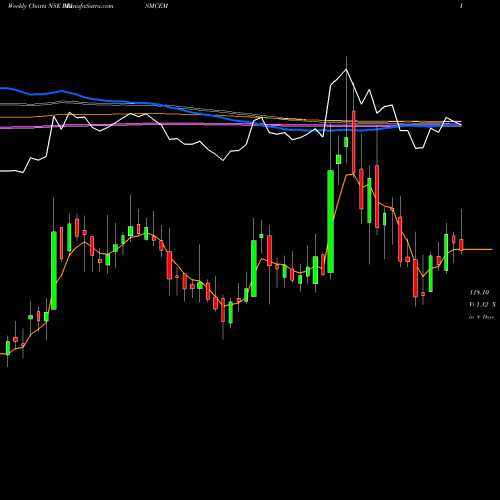The image size is (500, 500).
Task: Click the 'in 4 Days' label
Action: coord(481,317)
